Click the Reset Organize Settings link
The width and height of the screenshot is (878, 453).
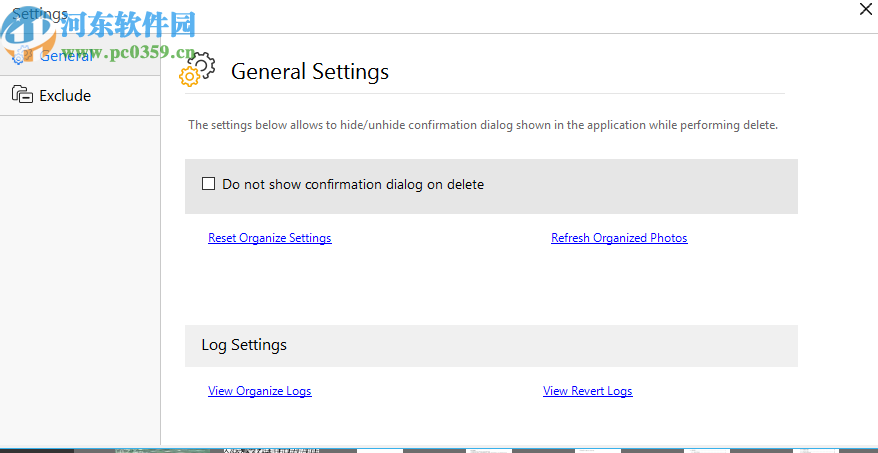[269, 238]
